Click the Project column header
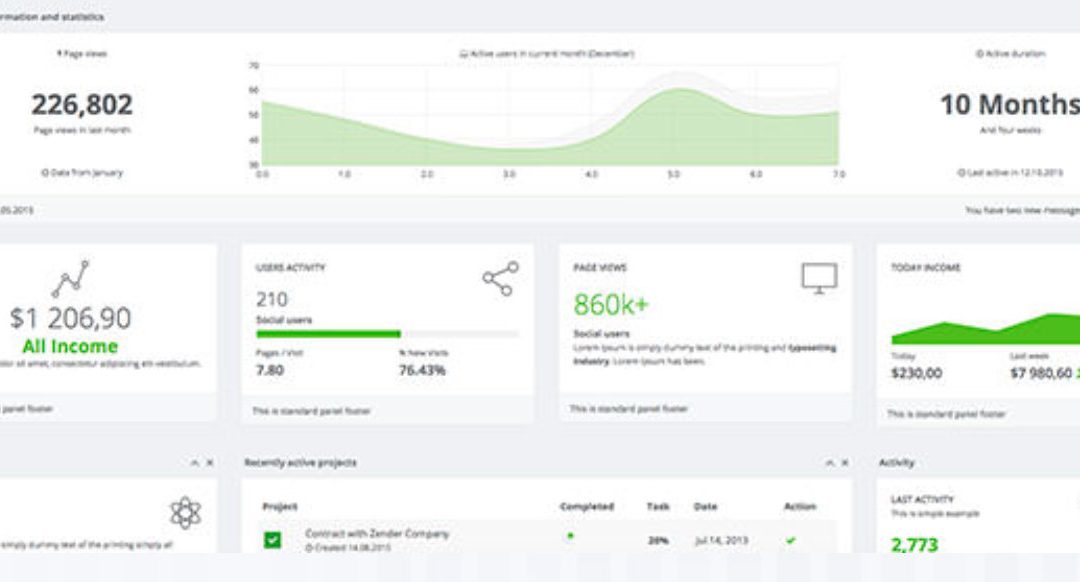This screenshot has width=1080, height=582. coord(279,507)
